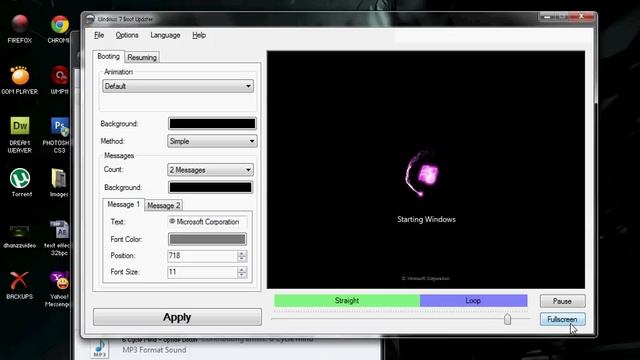Click the Apply button

pos(177,317)
